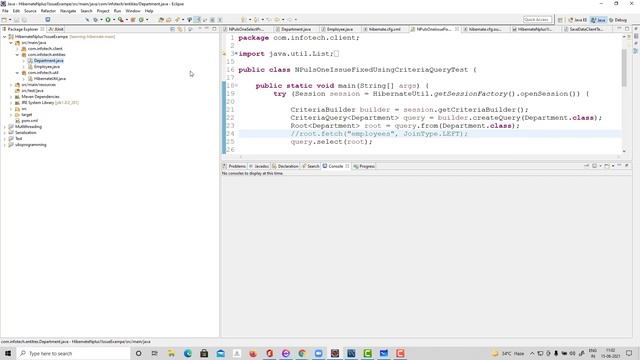Maximize the Package Explorer panel
The height and width of the screenshot is (360, 640).
pyautogui.click(x=214, y=29)
